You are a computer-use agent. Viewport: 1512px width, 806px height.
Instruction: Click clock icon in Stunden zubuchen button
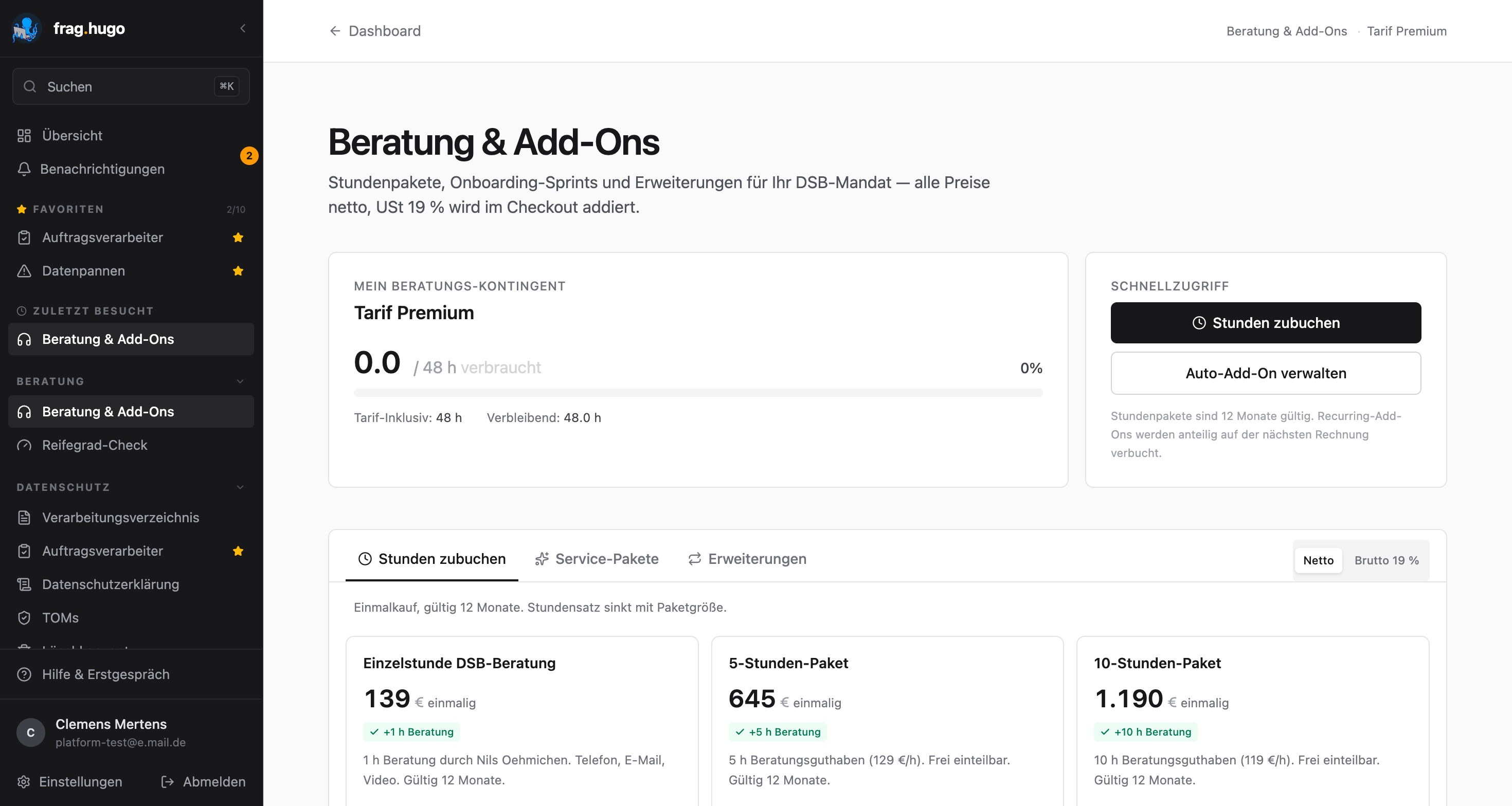(1199, 323)
